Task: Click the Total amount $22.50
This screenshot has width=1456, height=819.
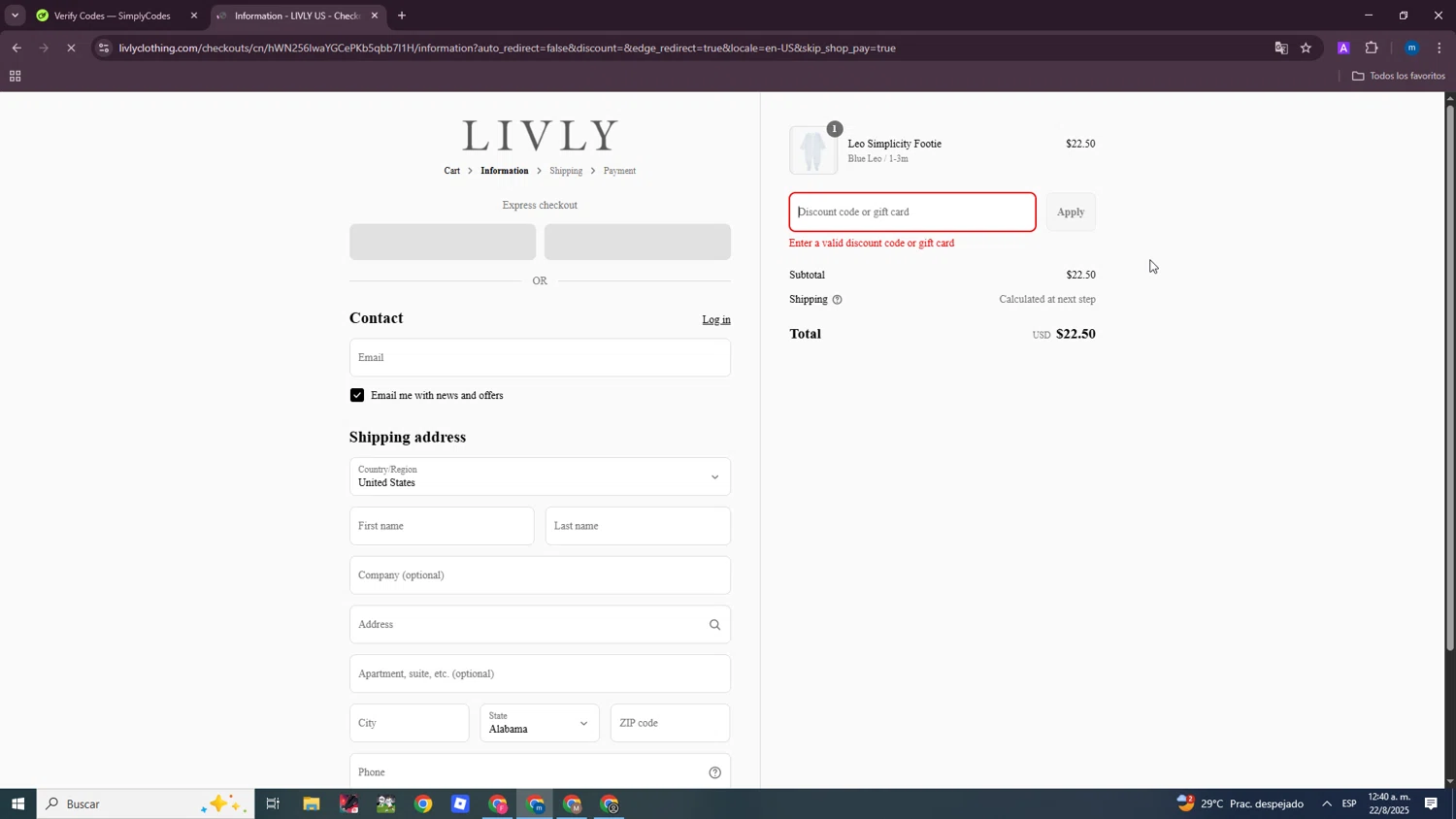Action: coord(1075,334)
